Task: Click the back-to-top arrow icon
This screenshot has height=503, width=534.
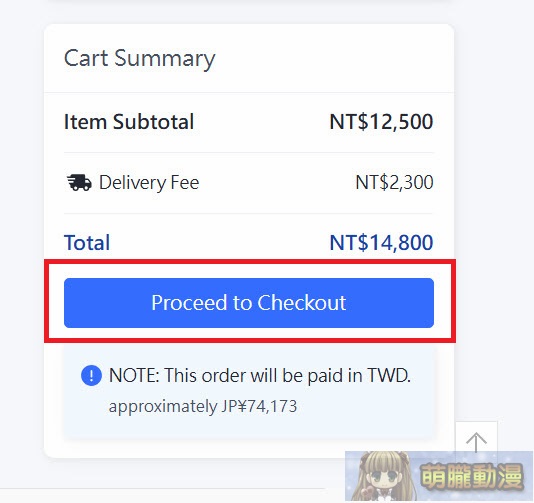Action: 476,441
